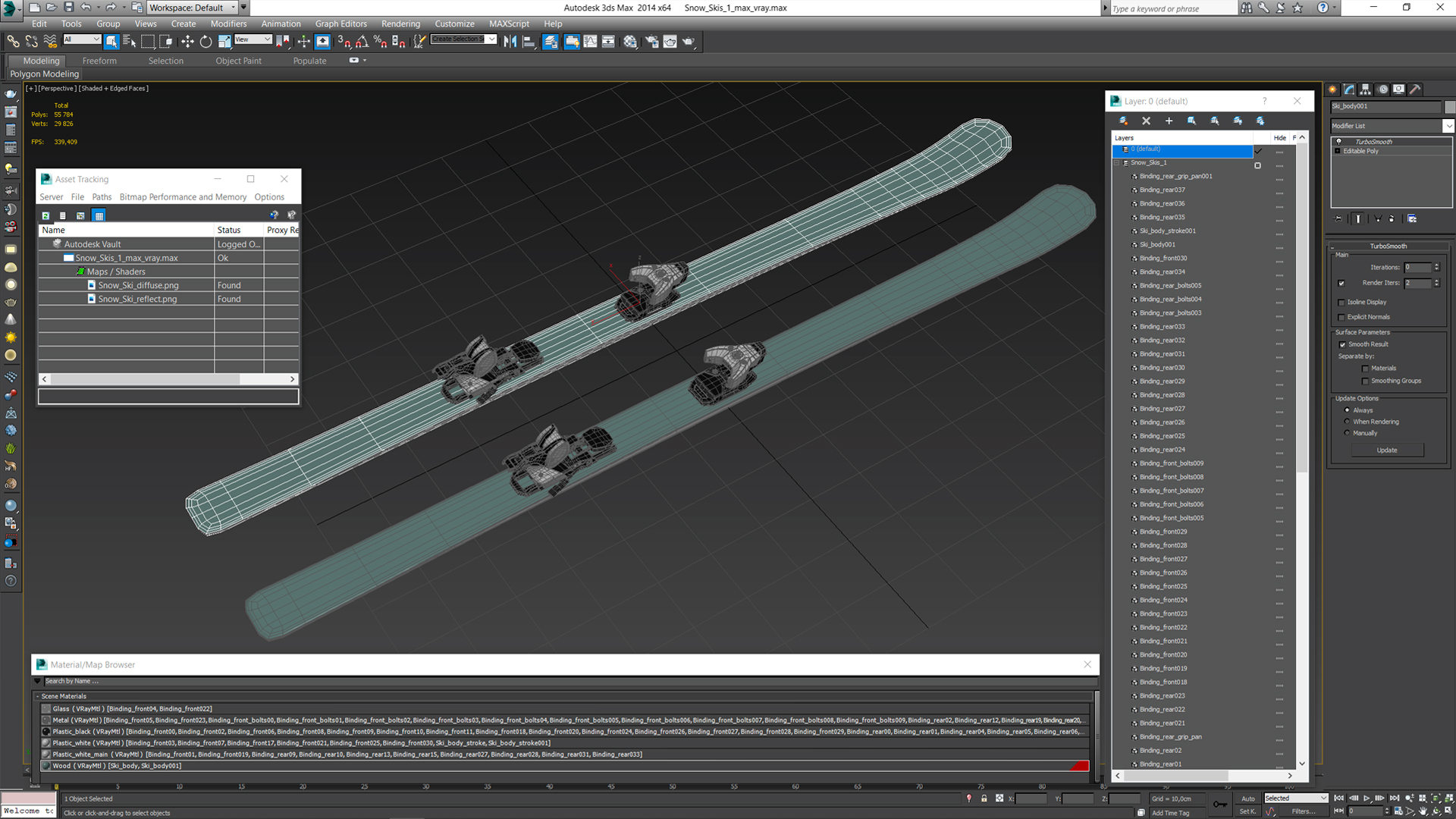Click the Select Object tool

[x=111, y=41]
